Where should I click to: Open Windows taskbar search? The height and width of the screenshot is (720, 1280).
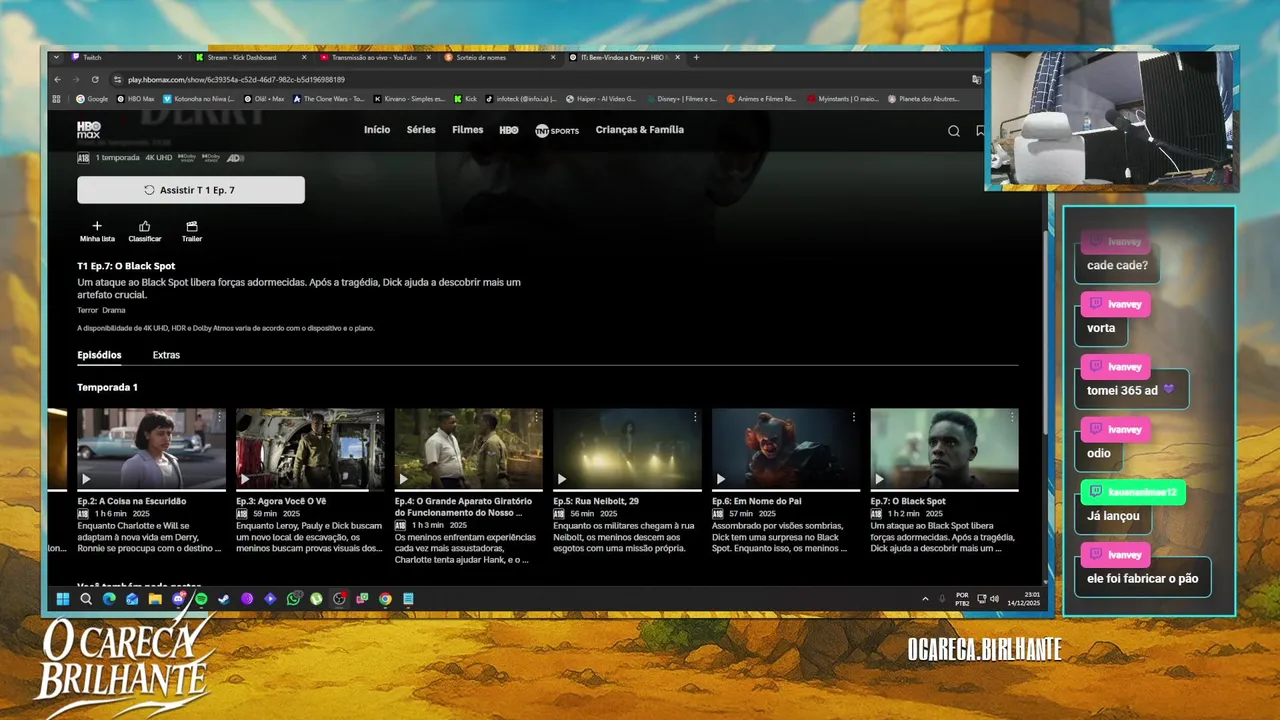point(86,599)
